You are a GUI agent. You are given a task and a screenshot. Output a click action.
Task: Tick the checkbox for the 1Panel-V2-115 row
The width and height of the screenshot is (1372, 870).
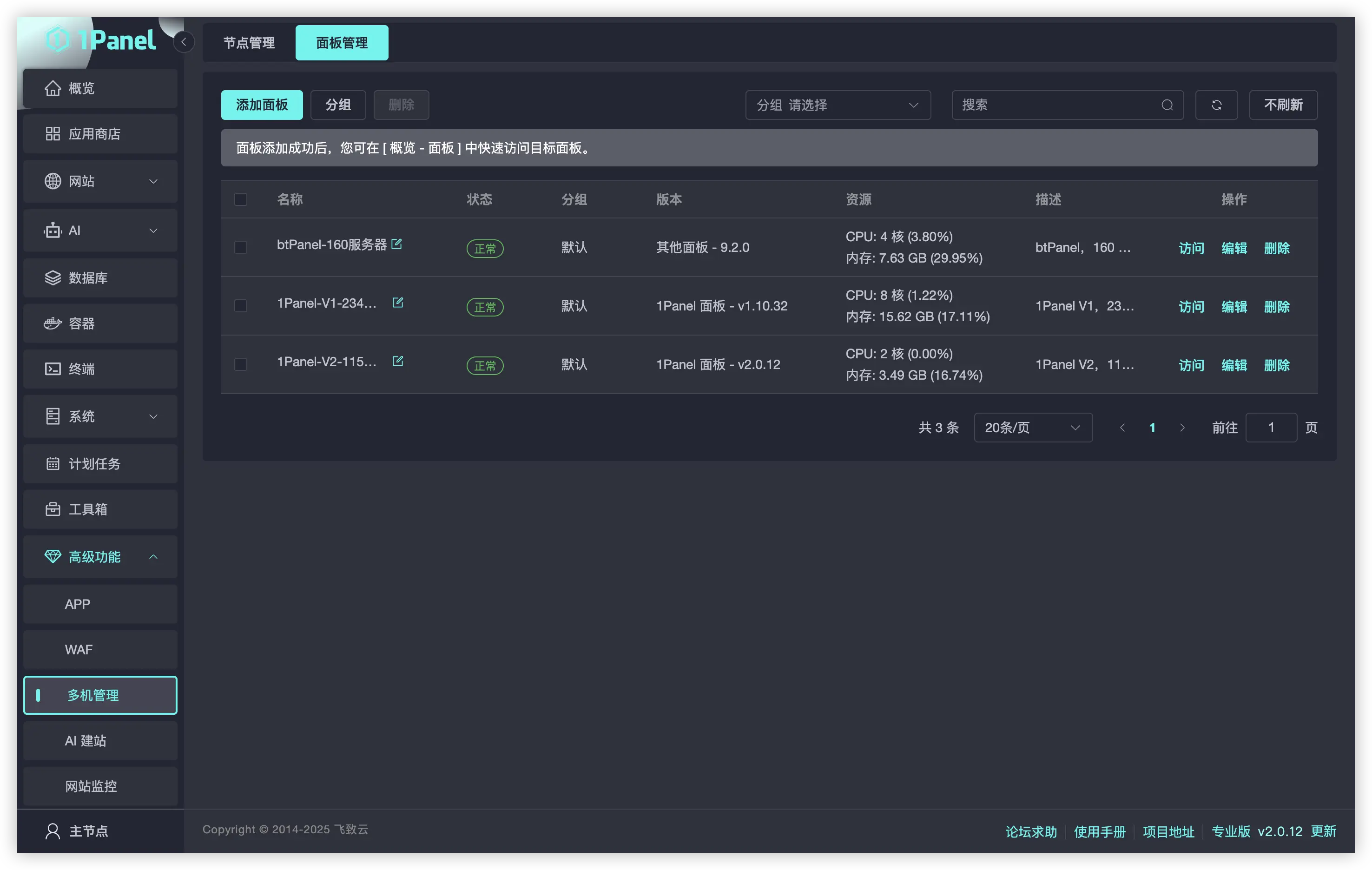[x=240, y=364]
